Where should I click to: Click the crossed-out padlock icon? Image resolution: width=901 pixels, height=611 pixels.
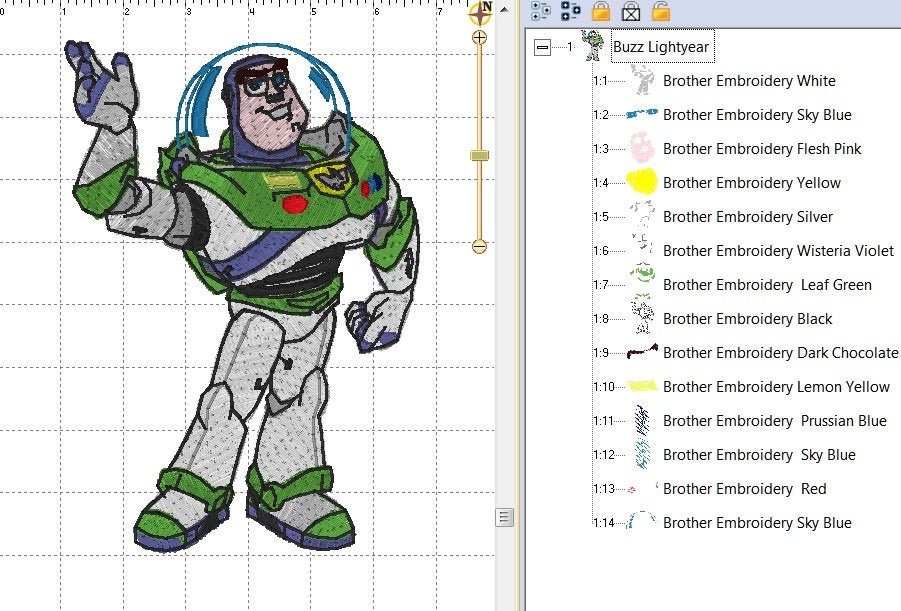(x=631, y=10)
